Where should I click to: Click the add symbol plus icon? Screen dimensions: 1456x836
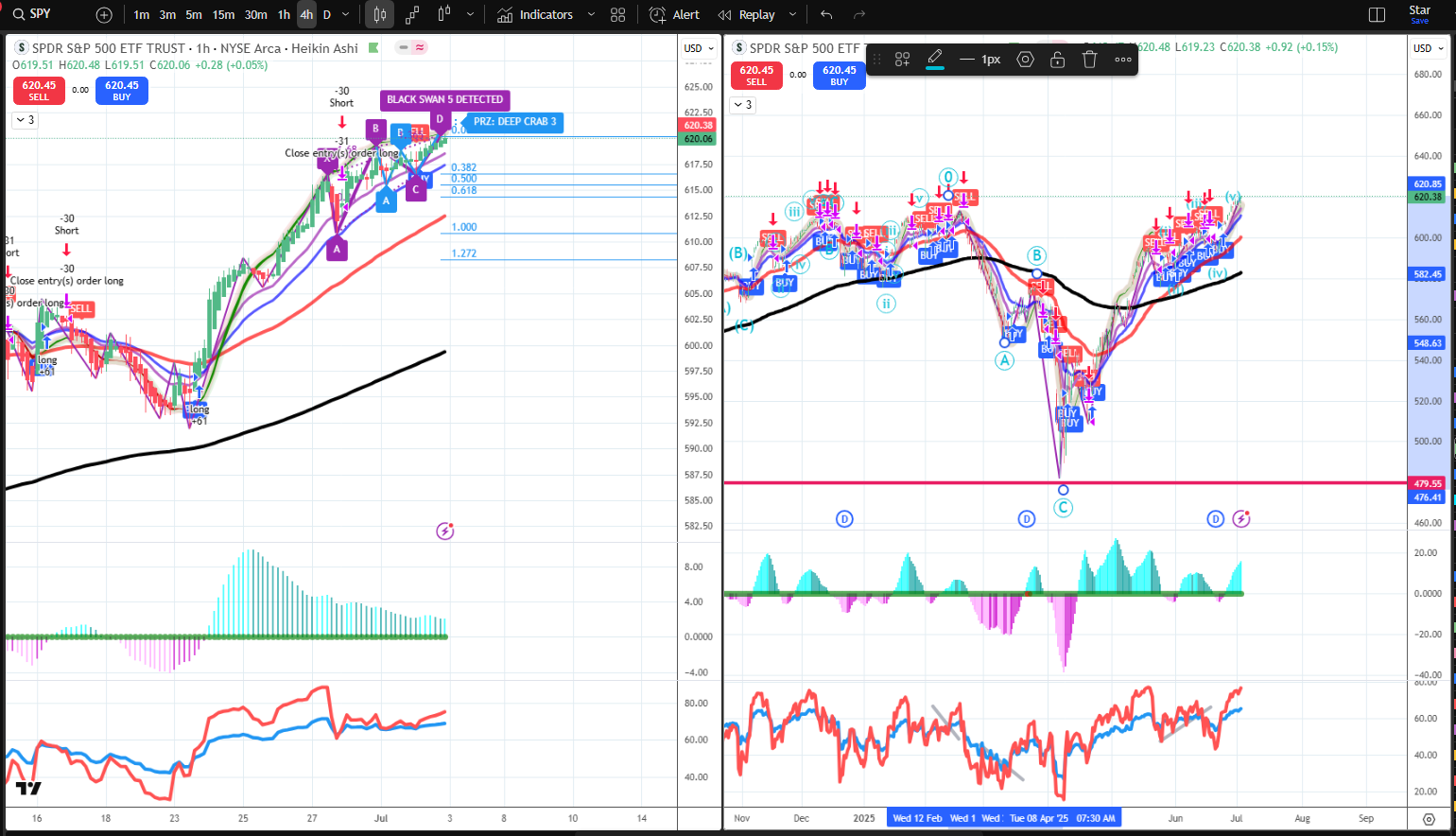(x=104, y=15)
